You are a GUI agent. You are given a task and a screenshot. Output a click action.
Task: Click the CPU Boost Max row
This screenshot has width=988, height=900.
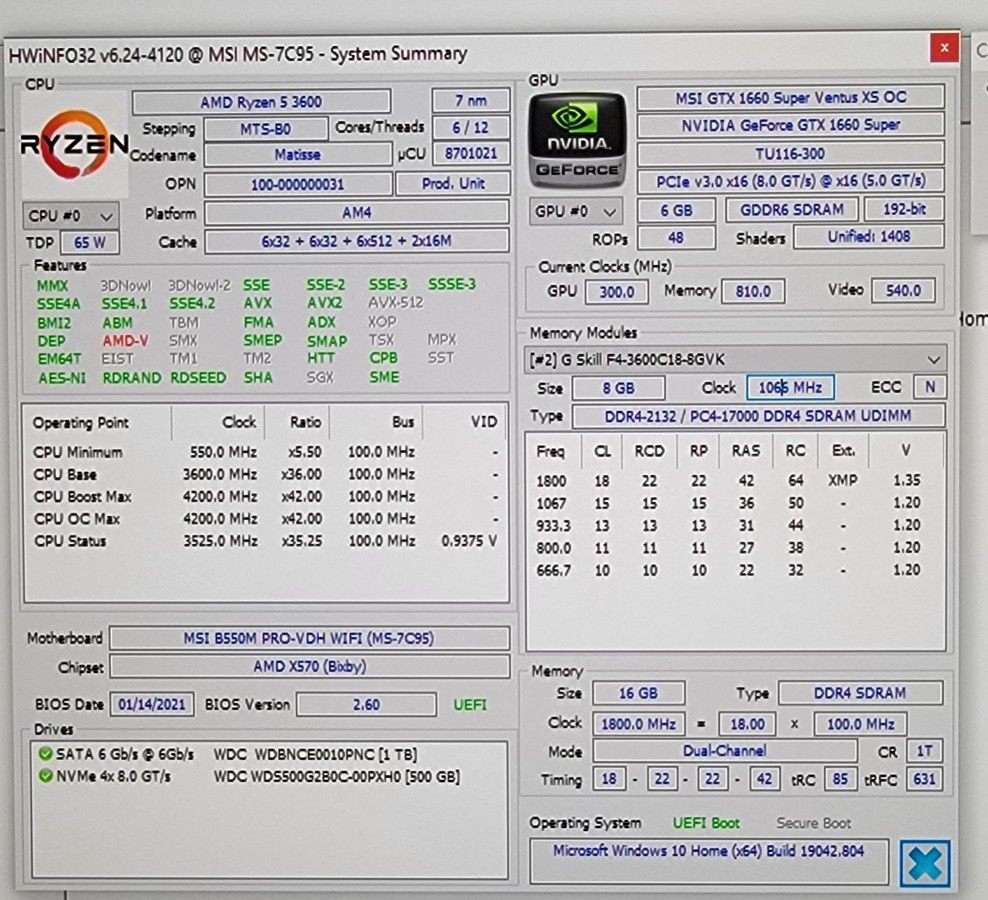tap(265, 497)
